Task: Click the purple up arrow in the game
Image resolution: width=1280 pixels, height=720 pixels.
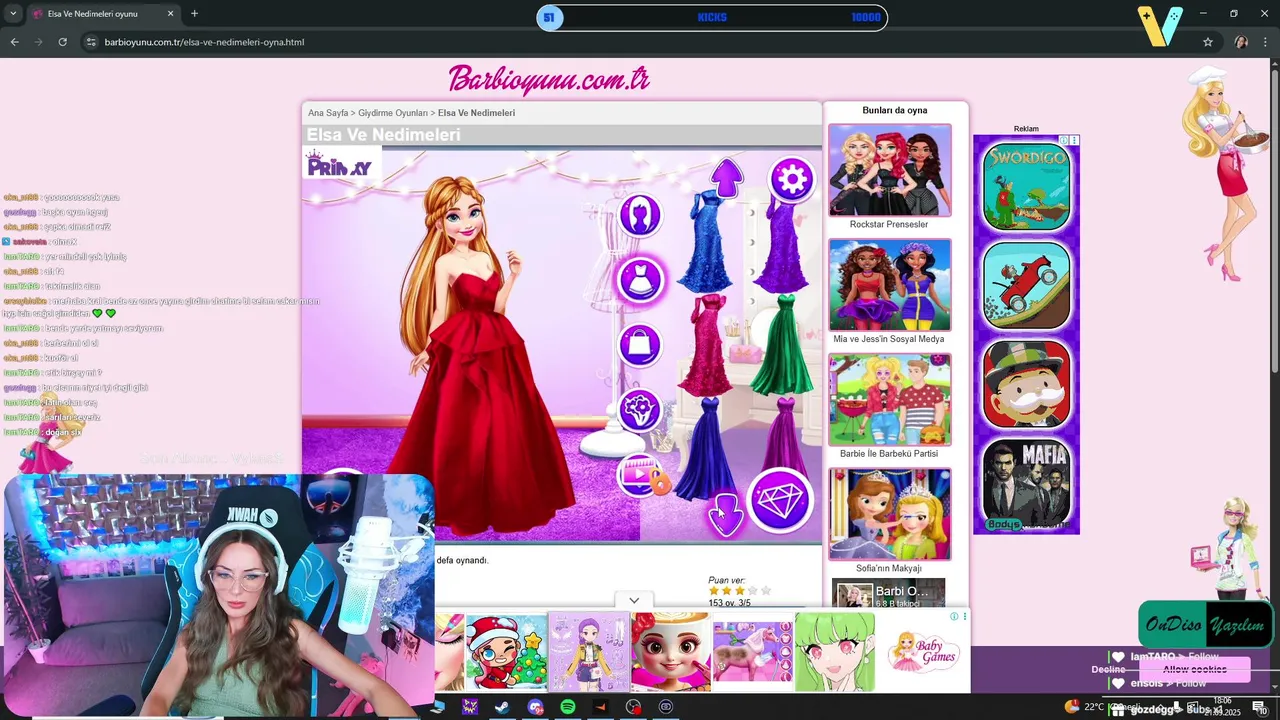Action: coord(727,177)
